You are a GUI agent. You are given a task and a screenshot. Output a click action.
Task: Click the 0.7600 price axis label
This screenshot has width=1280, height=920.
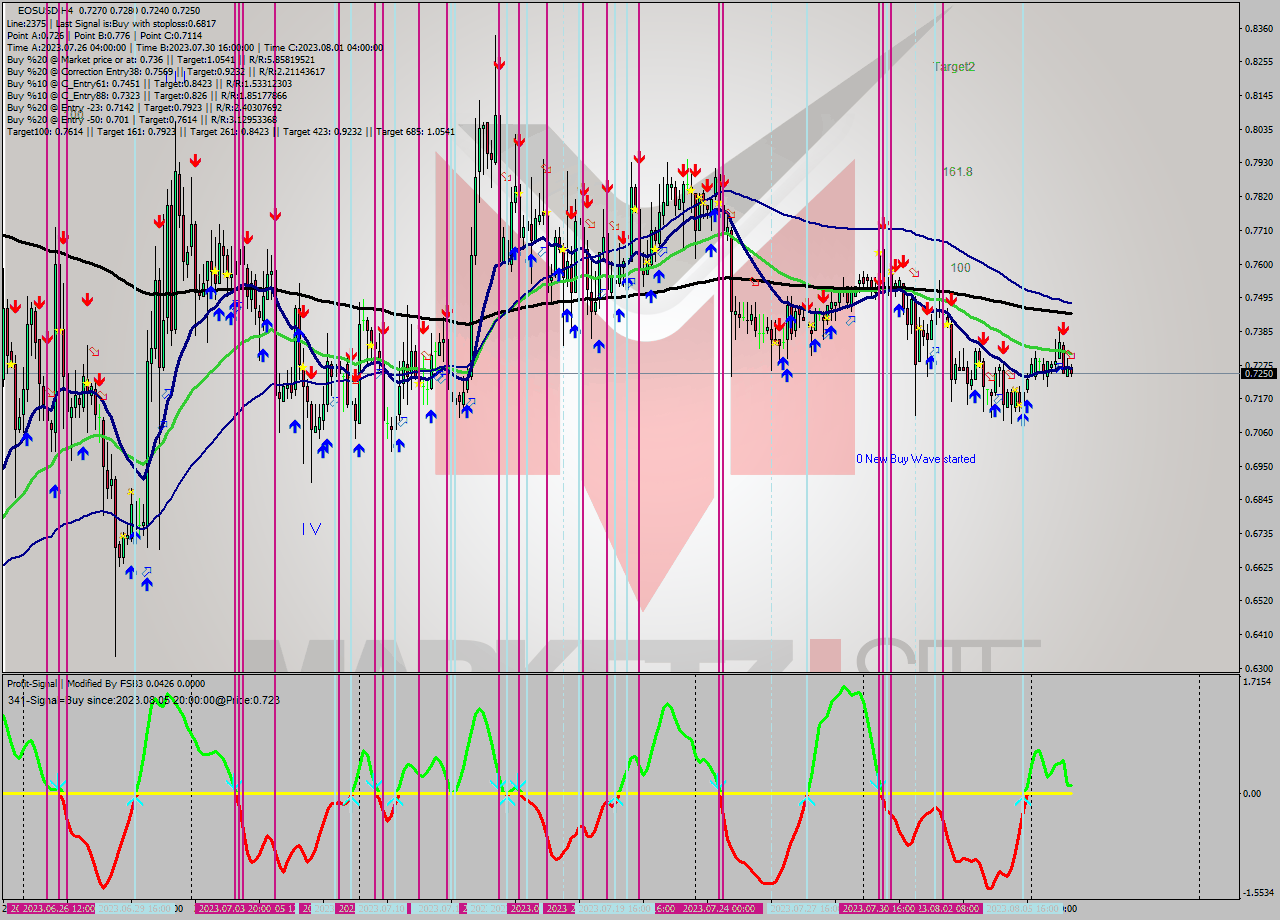1258,265
